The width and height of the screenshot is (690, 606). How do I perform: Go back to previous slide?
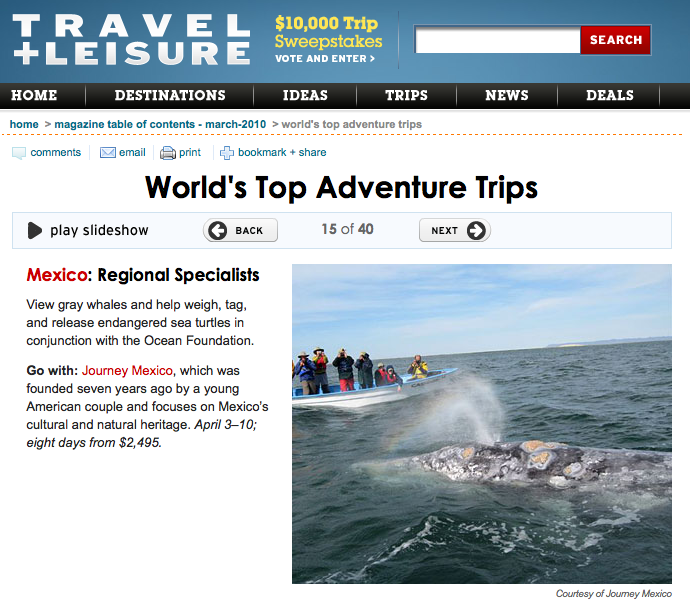coord(240,230)
